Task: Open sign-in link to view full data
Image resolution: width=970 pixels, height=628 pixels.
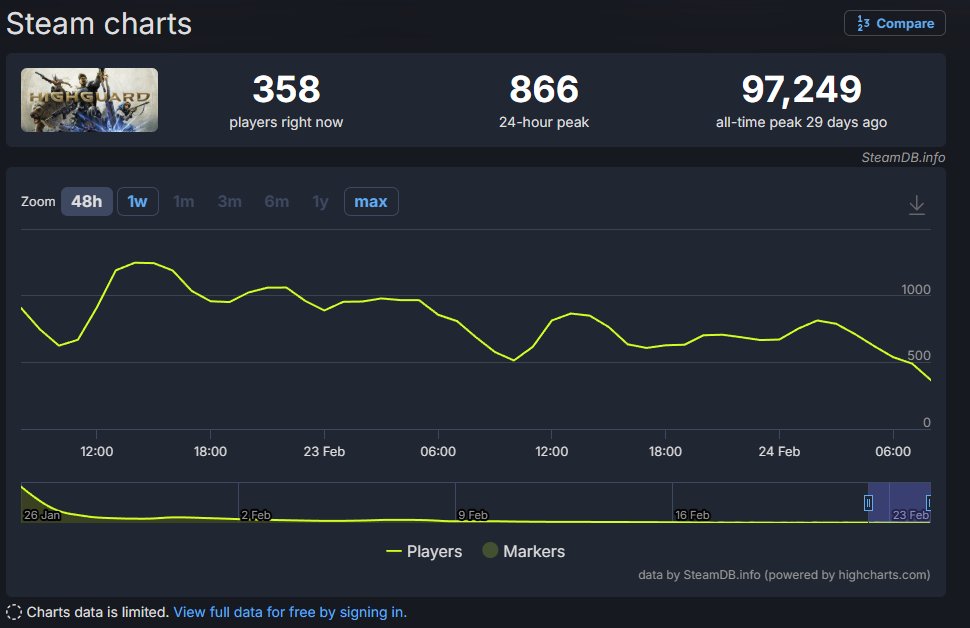Action: (290, 613)
